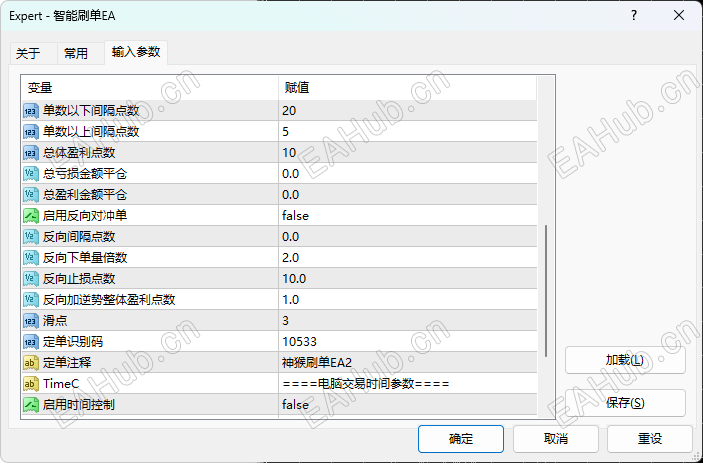This screenshot has width=703, height=463.
Task: Select the 启用反向对冲单 variable name
Action: point(85,216)
